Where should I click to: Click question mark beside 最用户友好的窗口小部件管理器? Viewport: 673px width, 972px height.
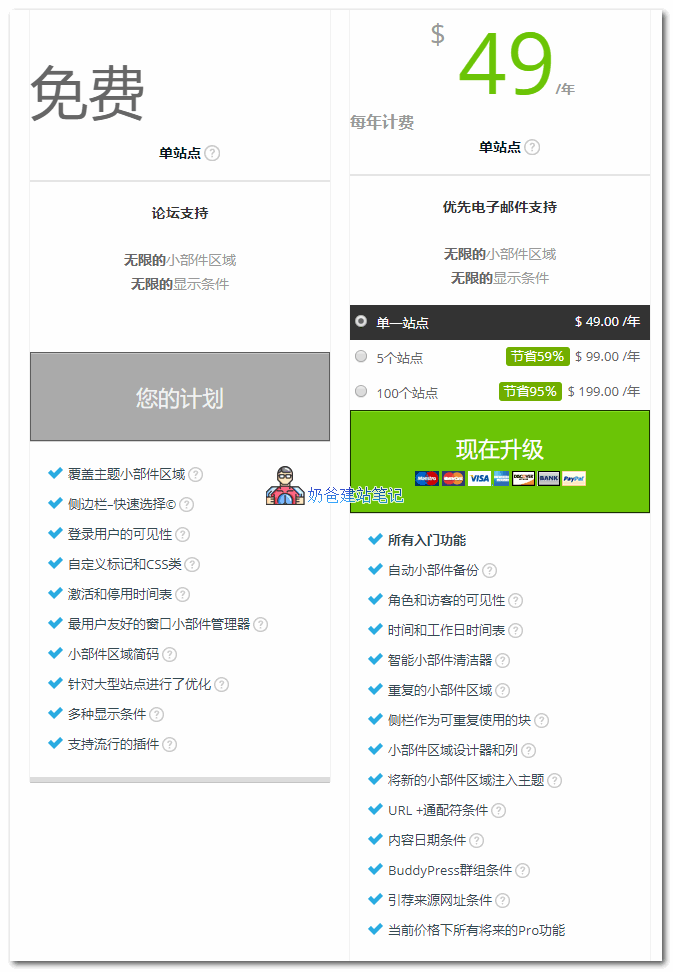click(260, 624)
